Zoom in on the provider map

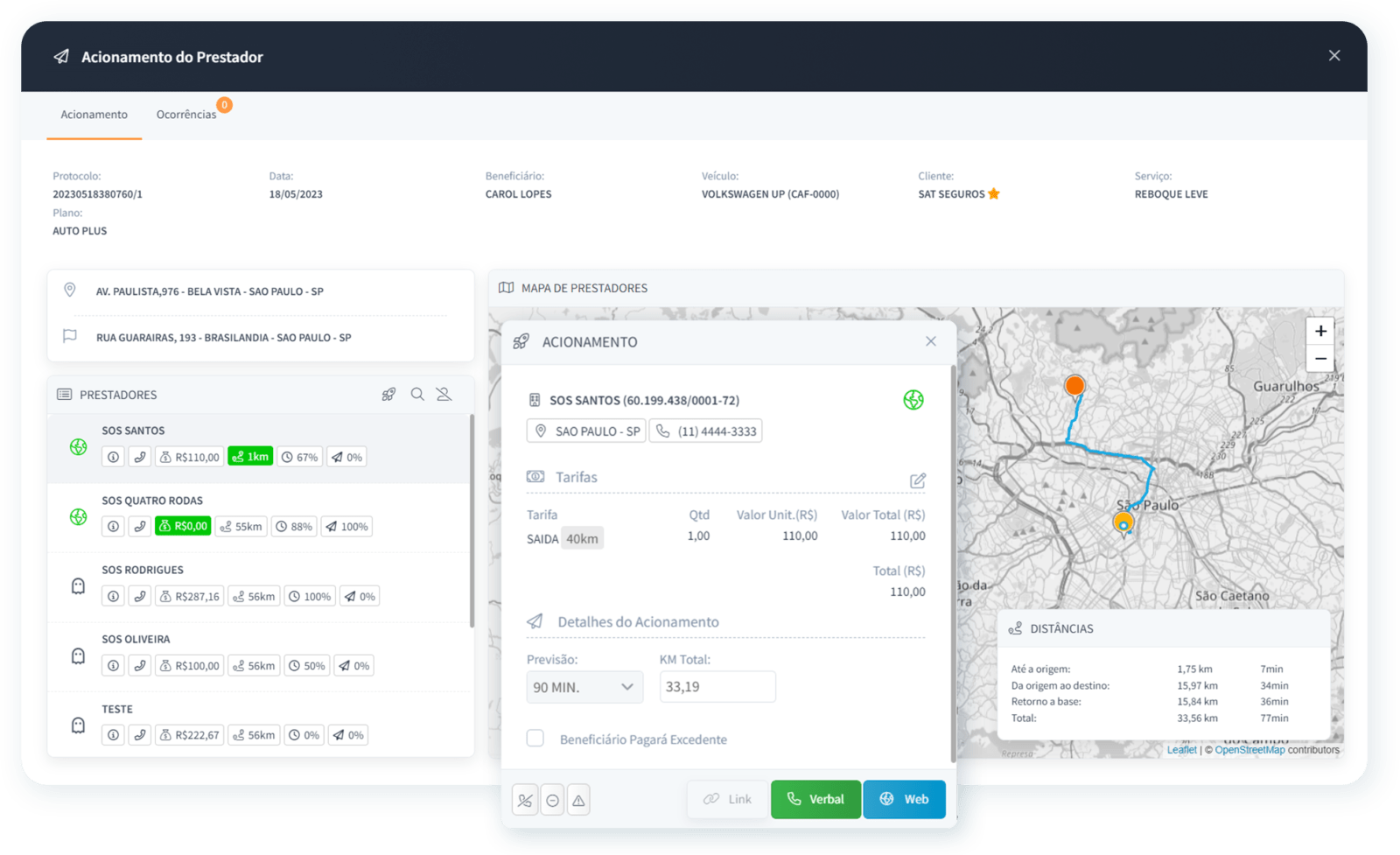click(x=1320, y=332)
